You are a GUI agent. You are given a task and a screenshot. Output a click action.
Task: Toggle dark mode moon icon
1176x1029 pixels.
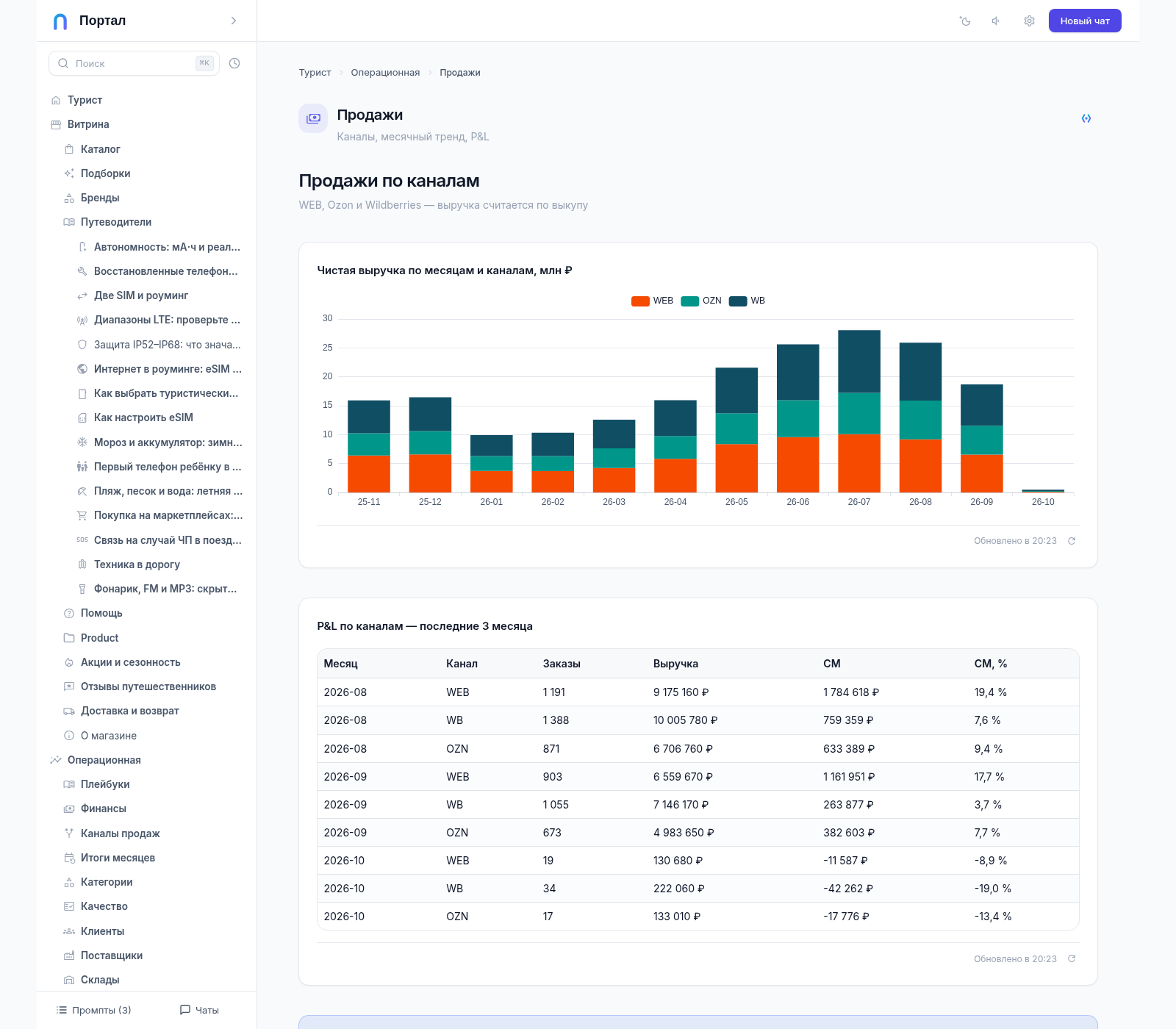(x=965, y=21)
